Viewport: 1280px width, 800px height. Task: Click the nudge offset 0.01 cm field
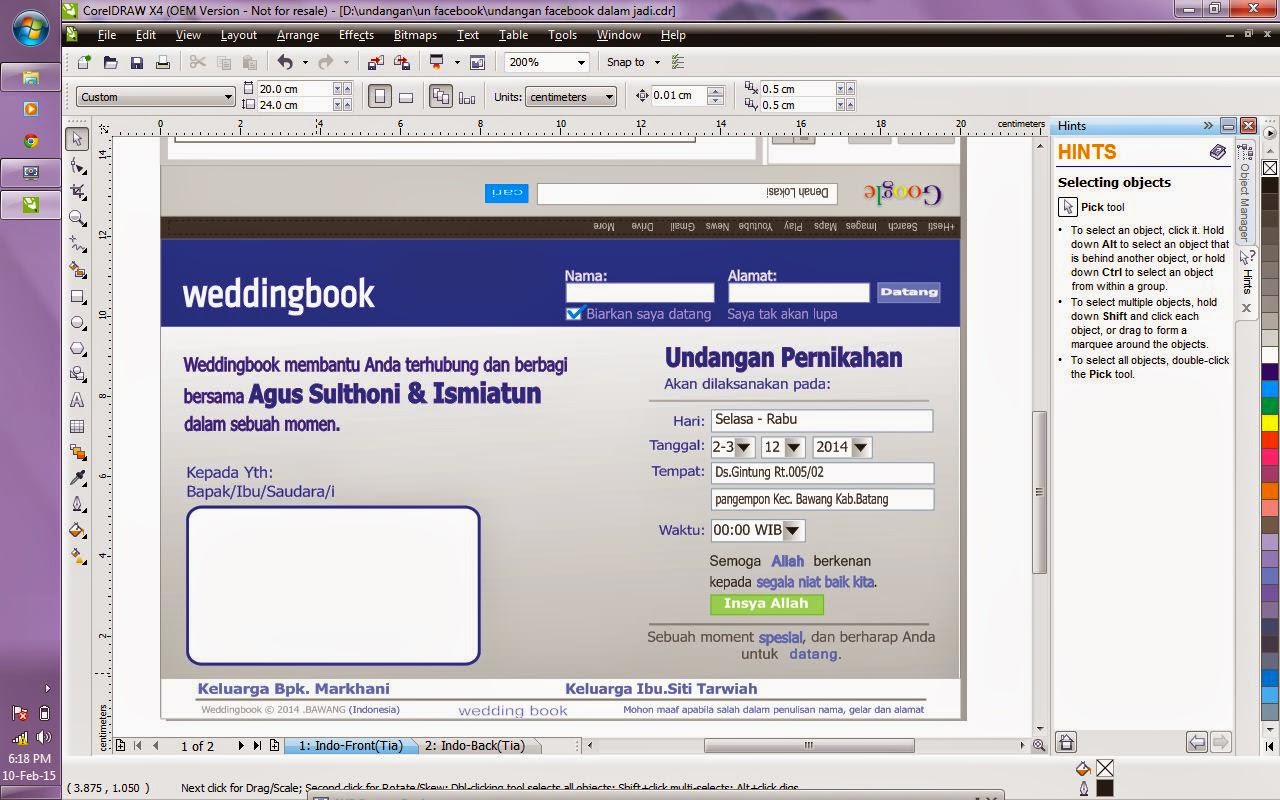[677, 96]
